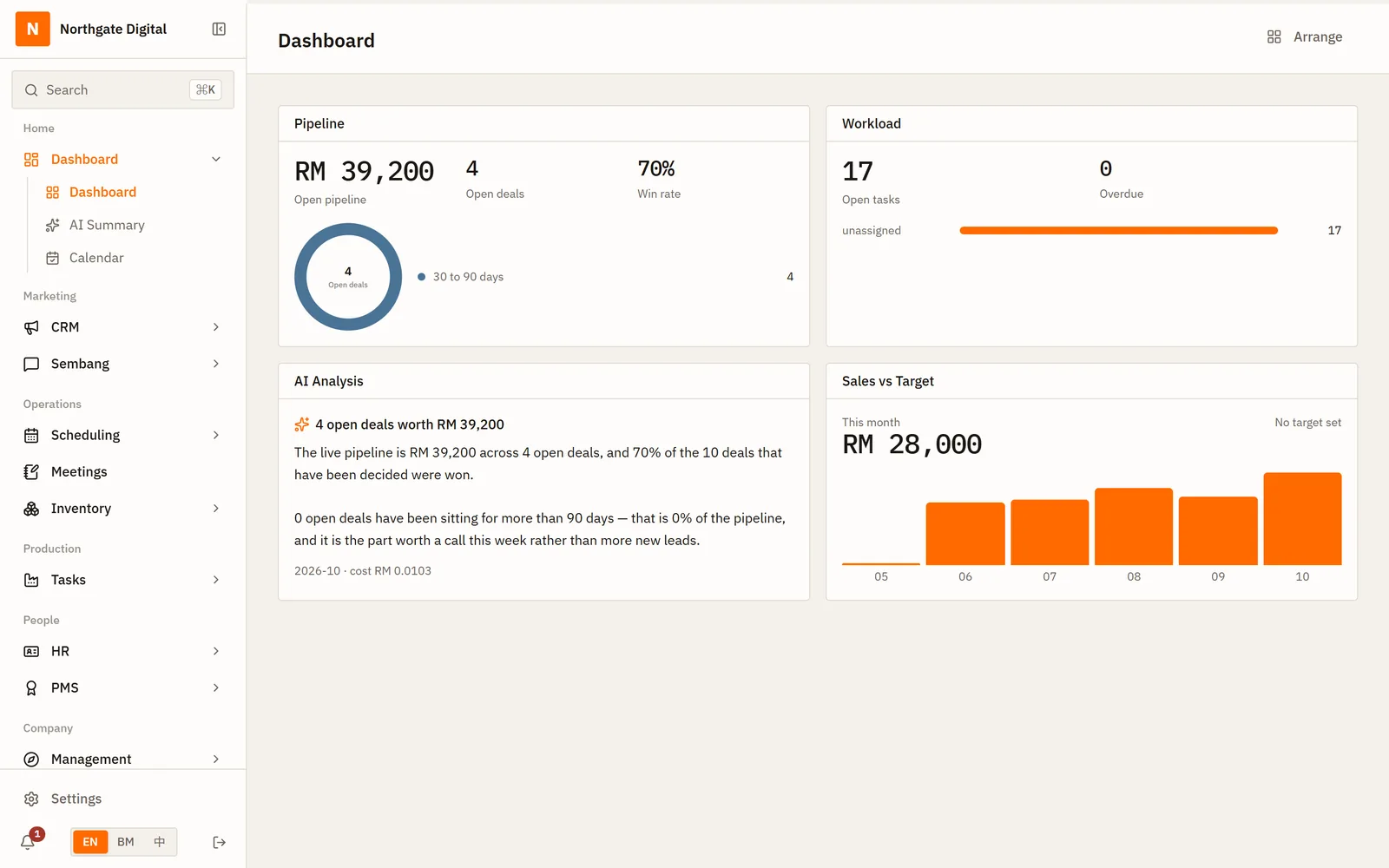
Task: Click the AI Summary sparkle icon
Action: coord(52,225)
